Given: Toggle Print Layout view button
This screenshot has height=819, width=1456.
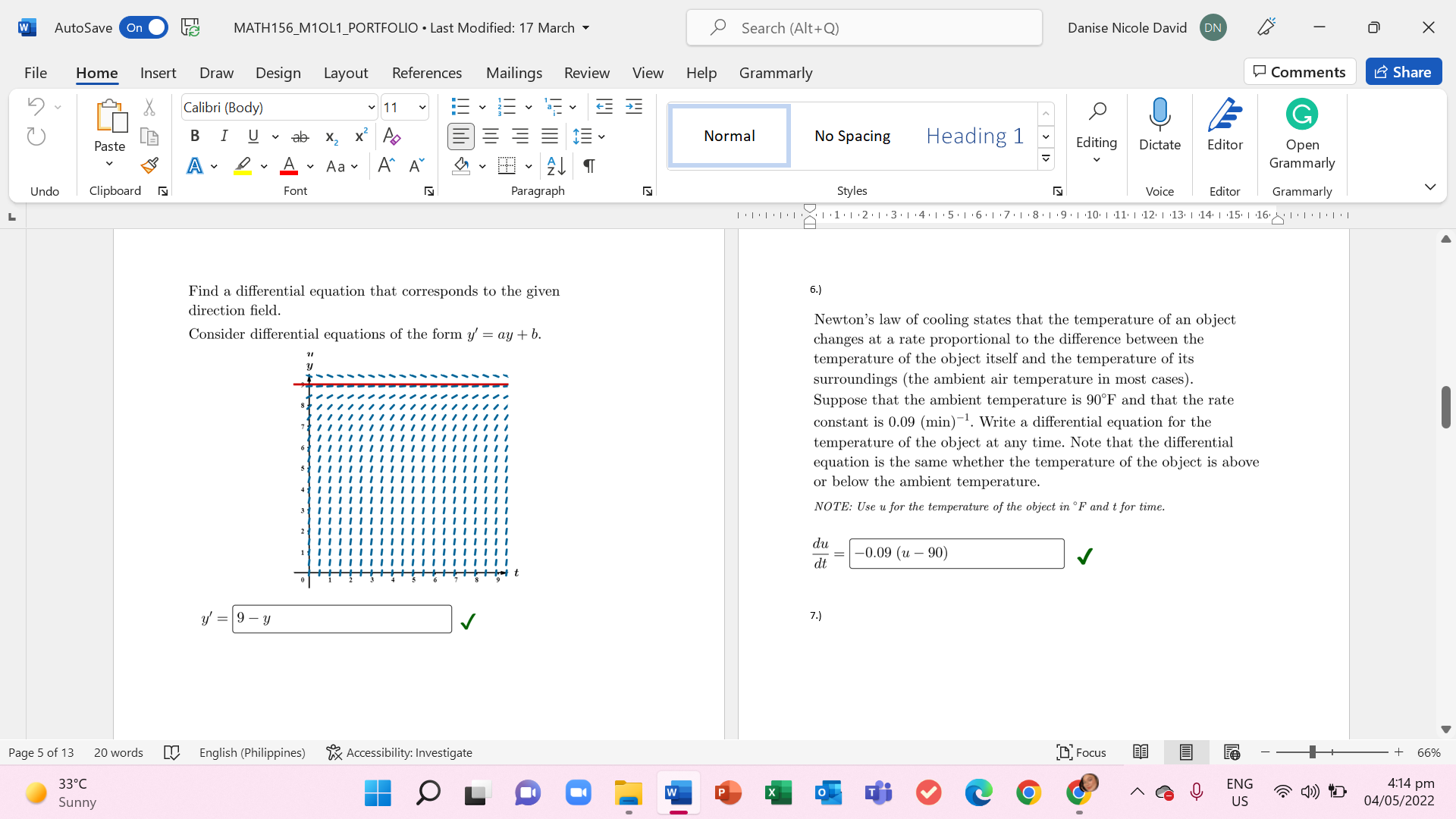Looking at the screenshot, I should (x=1186, y=752).
